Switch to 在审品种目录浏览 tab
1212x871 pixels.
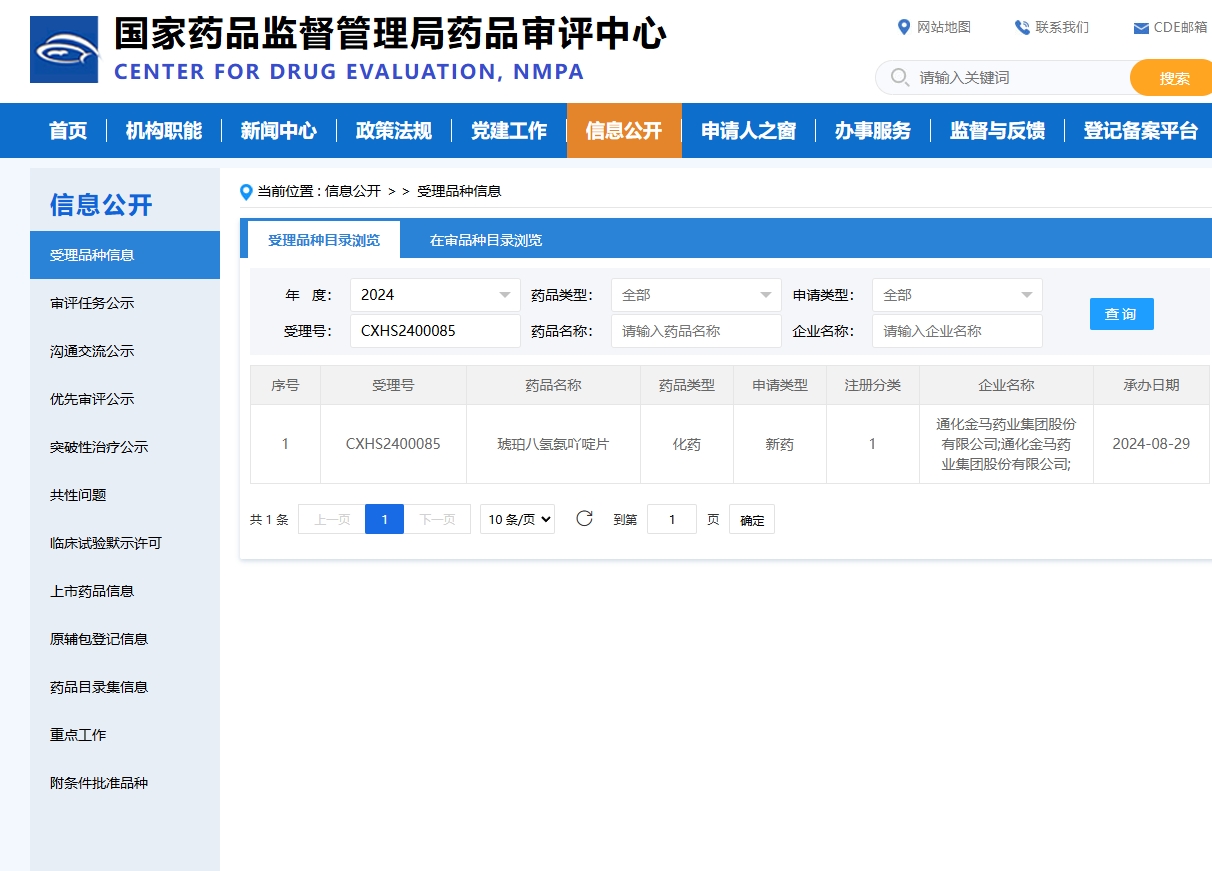[486, 240]
